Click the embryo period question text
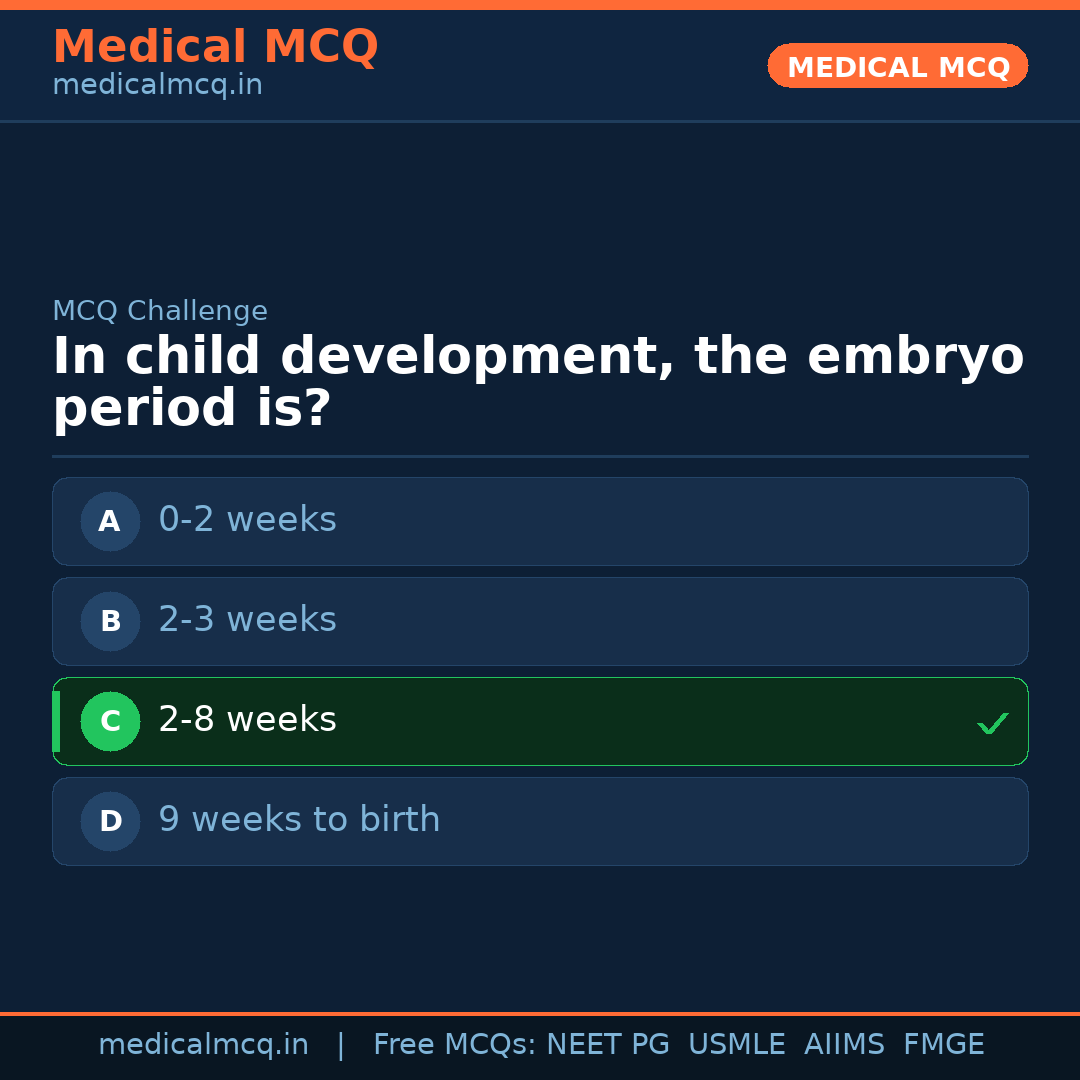 click(538, 383)
